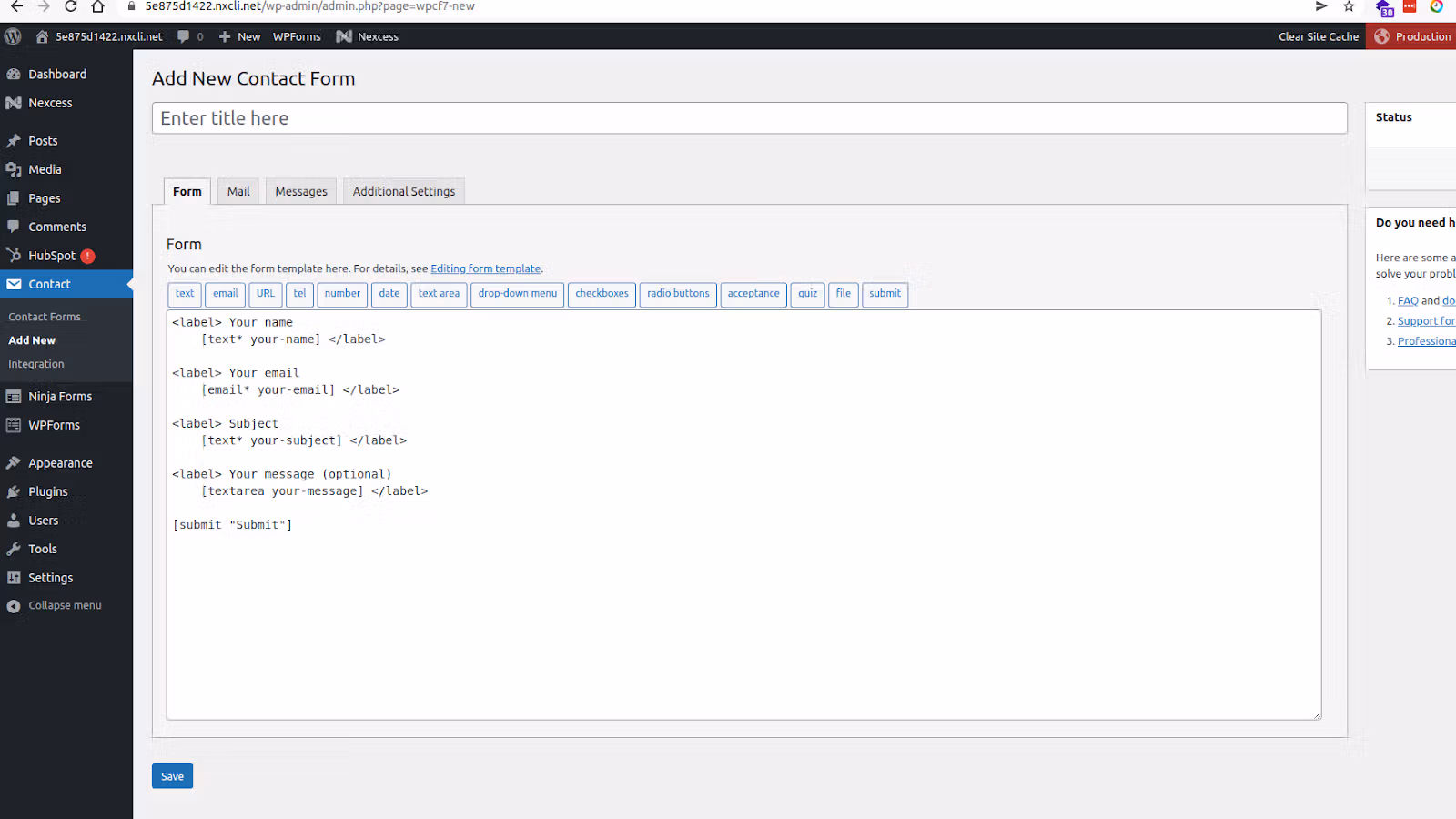Click the Nexcess icon in the admin bar
This screenshot has width=1456, height=819.
pyautogui.click(x=343, y=36)
